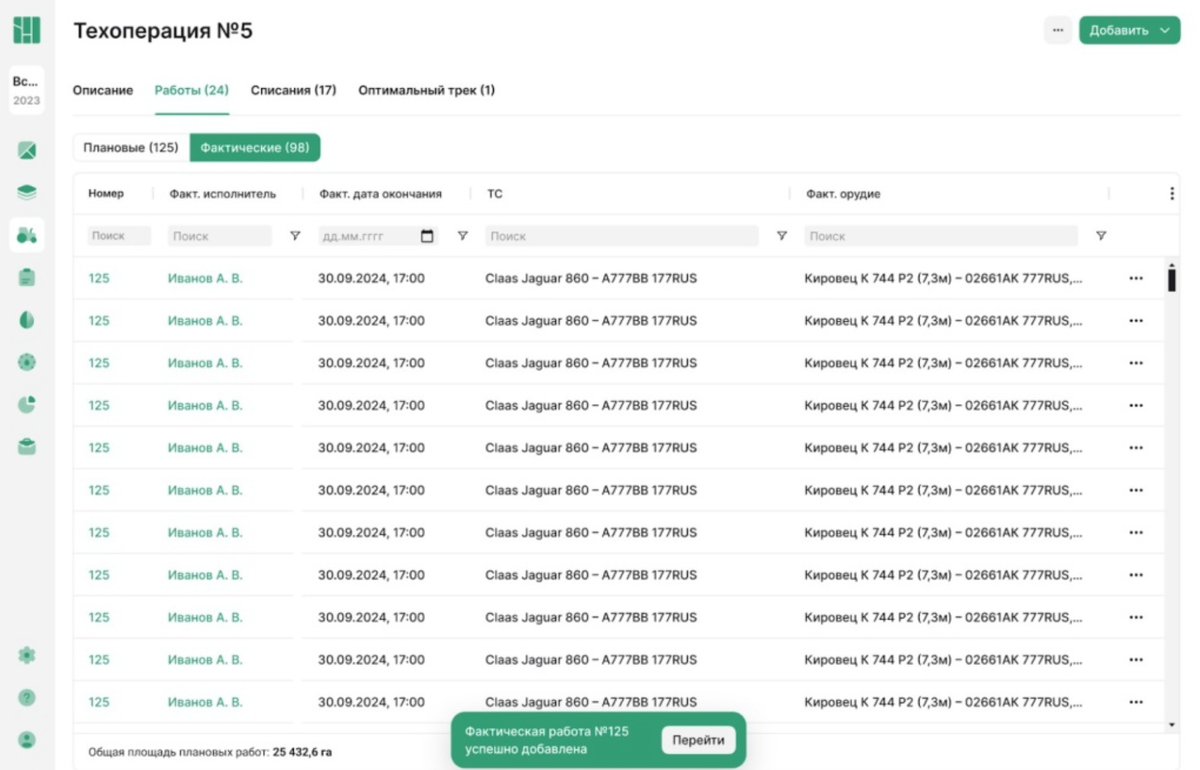Click the scrollbar up arrow of the table
Viewport: 1200px width, 770px height.
pos(1172,265)
